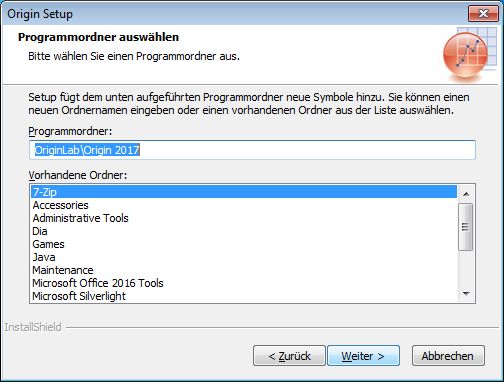
Task: Click the Origin Setup title bar
Action: pos(233,14)
